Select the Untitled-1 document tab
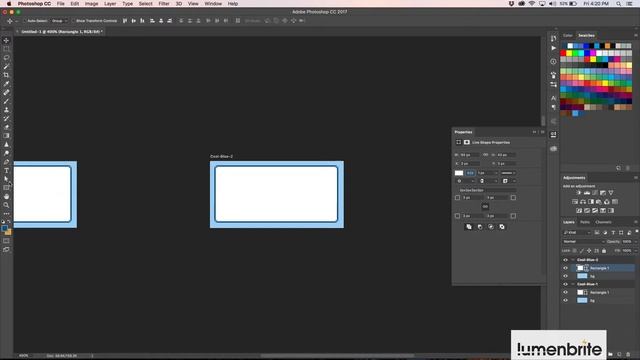This screenshot has height=360, width=640. (x=61, y=31)
